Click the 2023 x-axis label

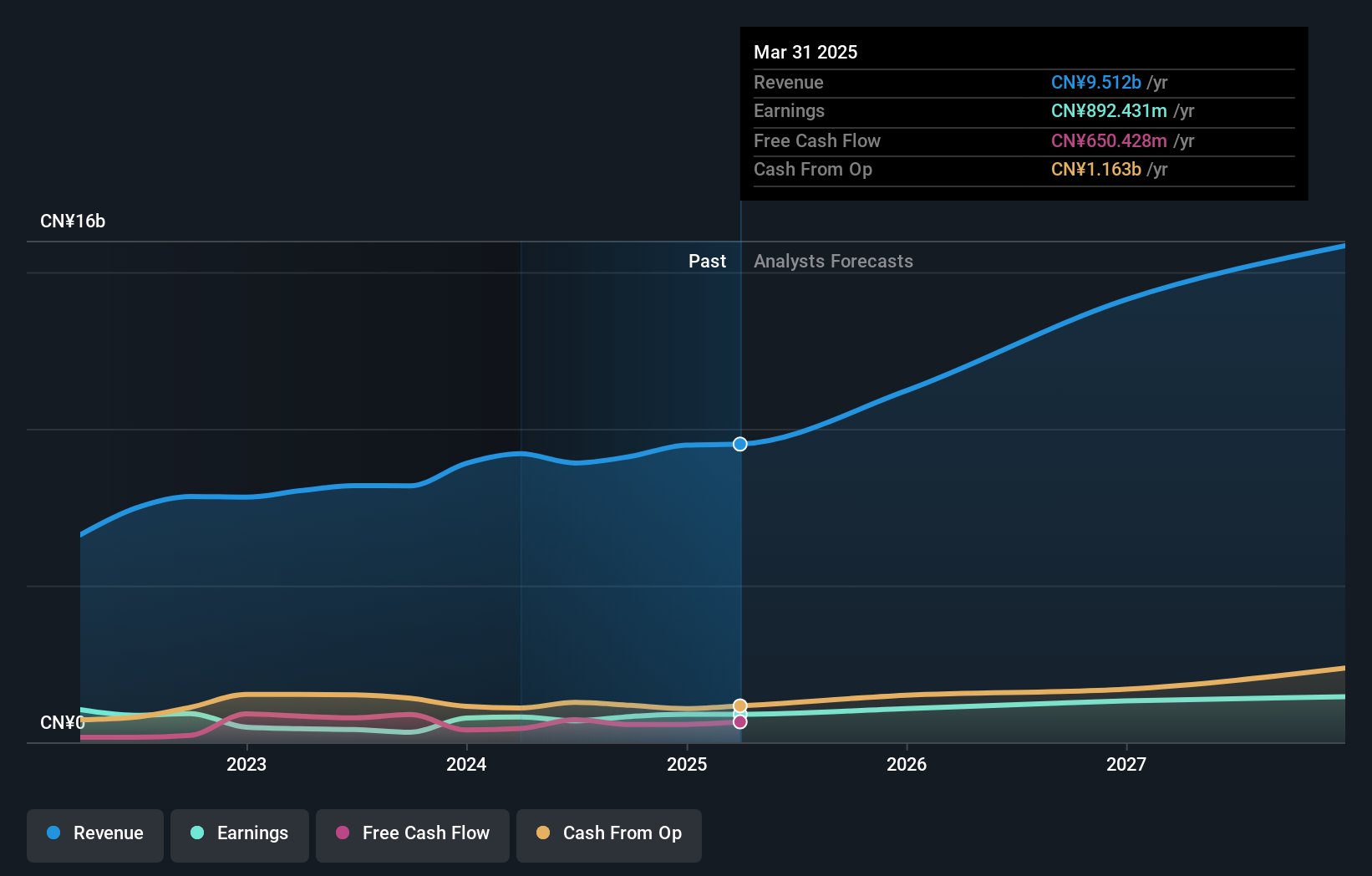[x=246, y=765]
